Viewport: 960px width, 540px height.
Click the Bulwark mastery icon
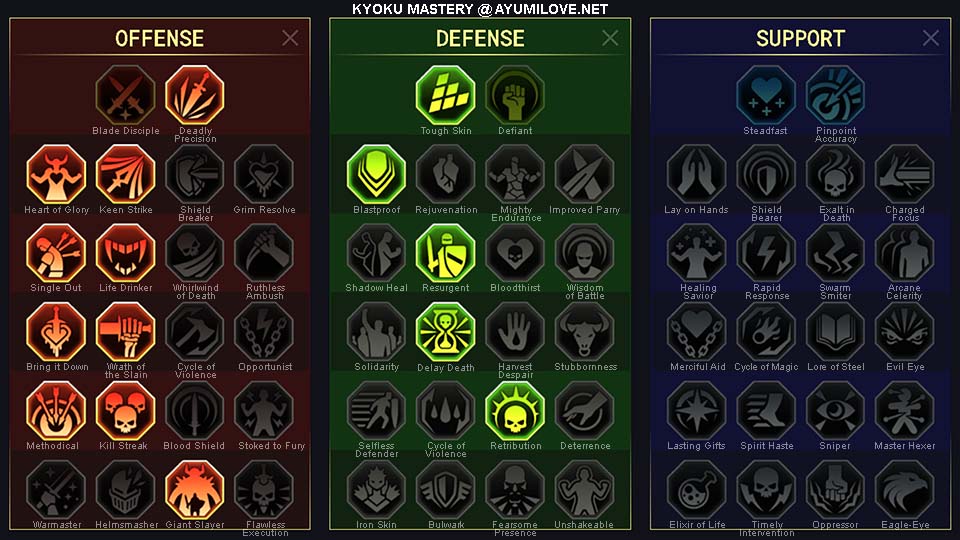click(x=446, y=490)
